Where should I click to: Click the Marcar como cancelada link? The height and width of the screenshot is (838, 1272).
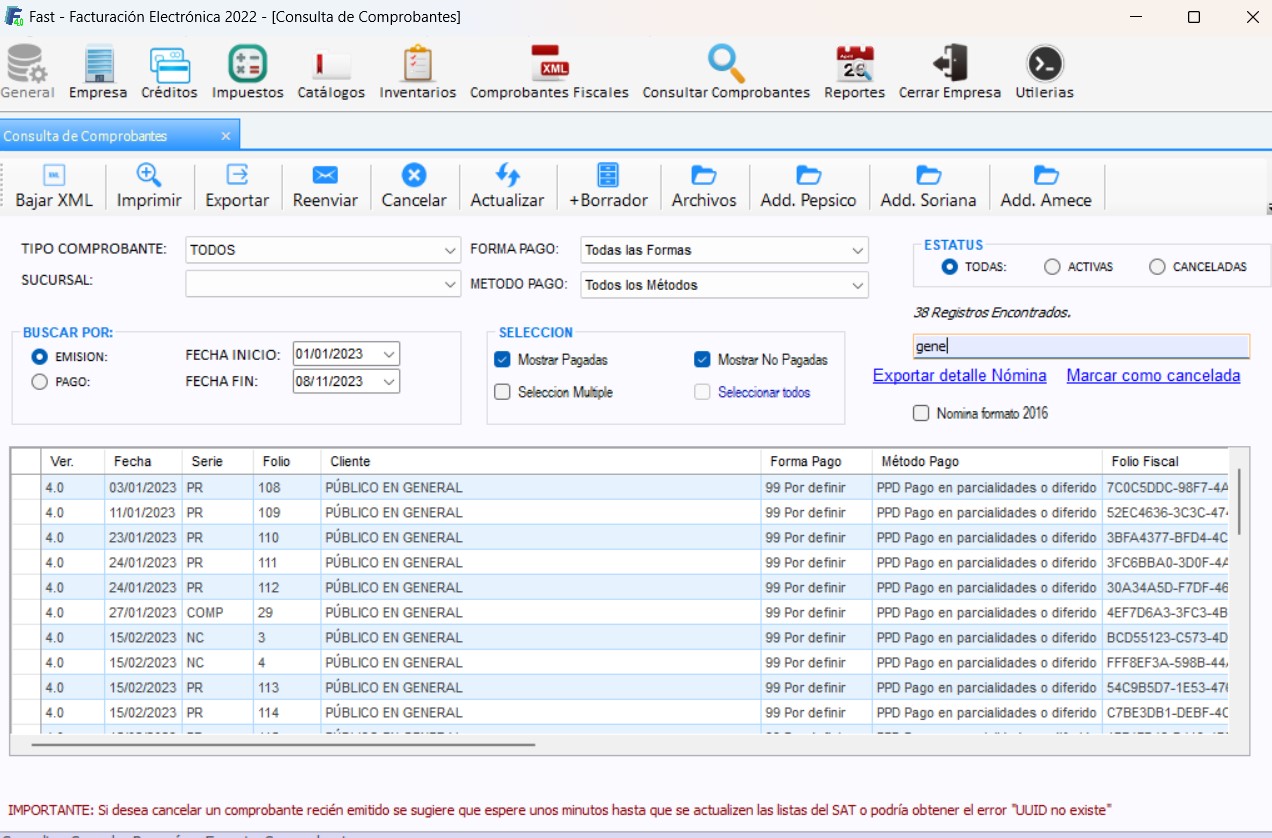coord(1152,376)
